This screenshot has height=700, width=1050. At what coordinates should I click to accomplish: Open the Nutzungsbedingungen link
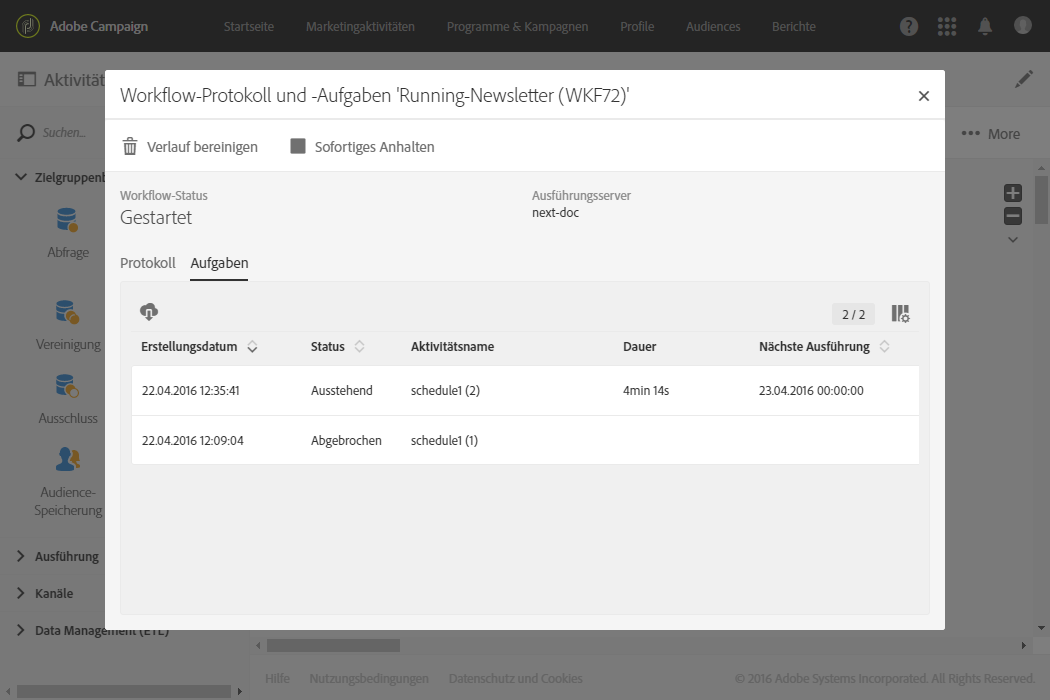point(369,679)
